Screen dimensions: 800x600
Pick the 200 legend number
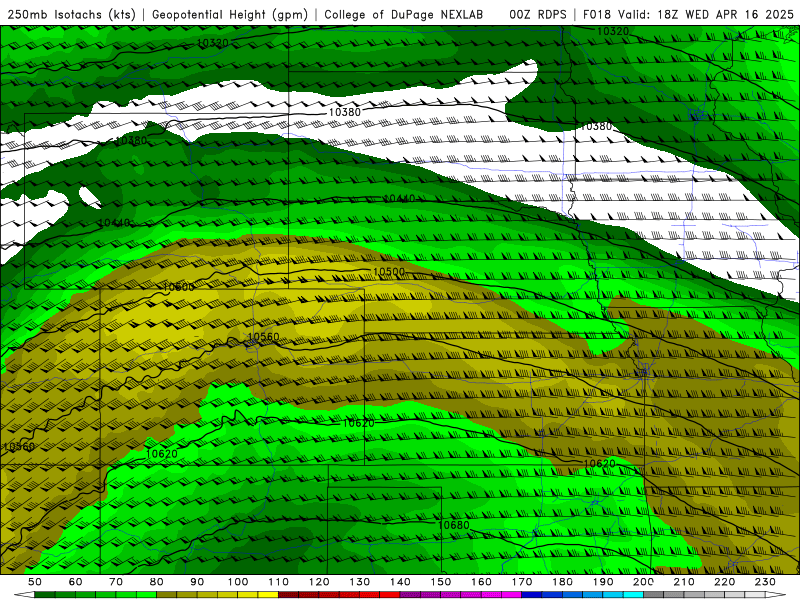pos(644,582)
